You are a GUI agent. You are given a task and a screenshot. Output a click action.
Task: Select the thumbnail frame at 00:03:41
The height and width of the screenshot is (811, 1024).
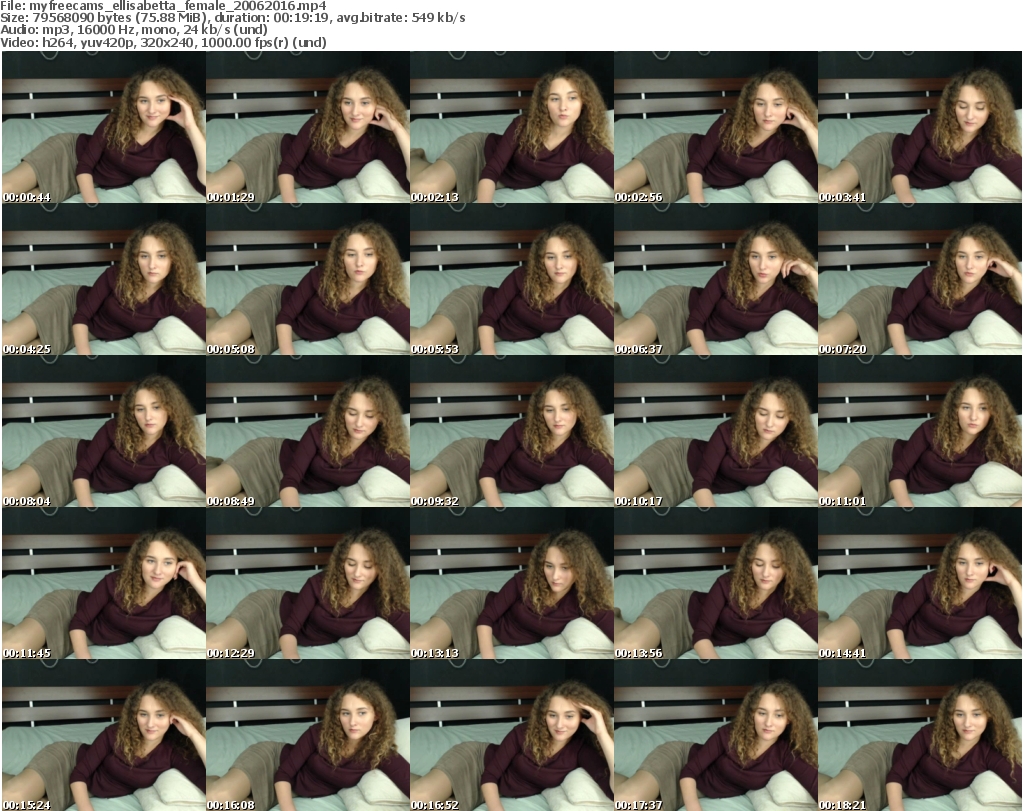tap(920, 127)
